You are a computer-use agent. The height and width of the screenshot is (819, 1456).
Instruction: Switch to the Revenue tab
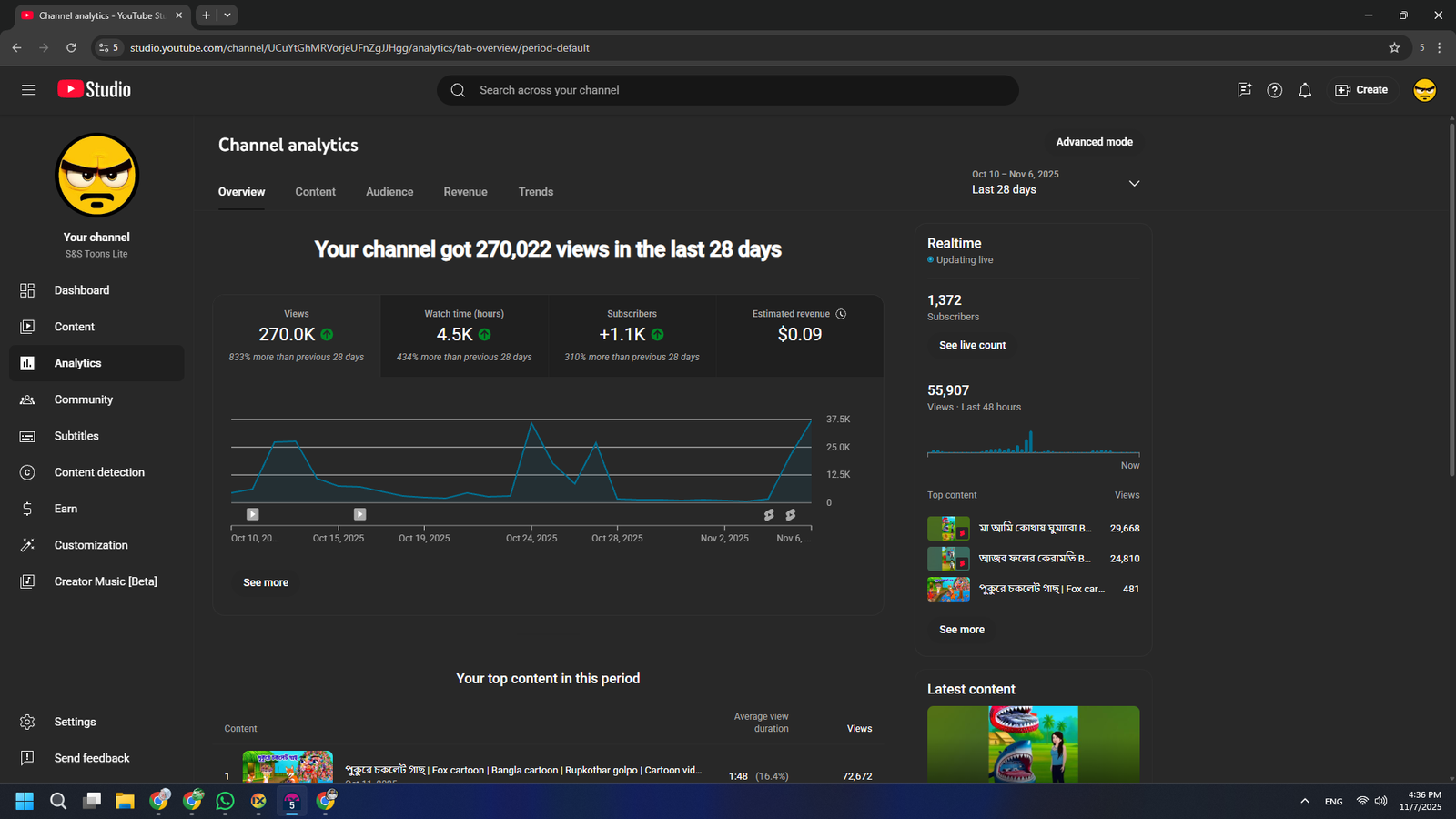click(x=465, y=192)
